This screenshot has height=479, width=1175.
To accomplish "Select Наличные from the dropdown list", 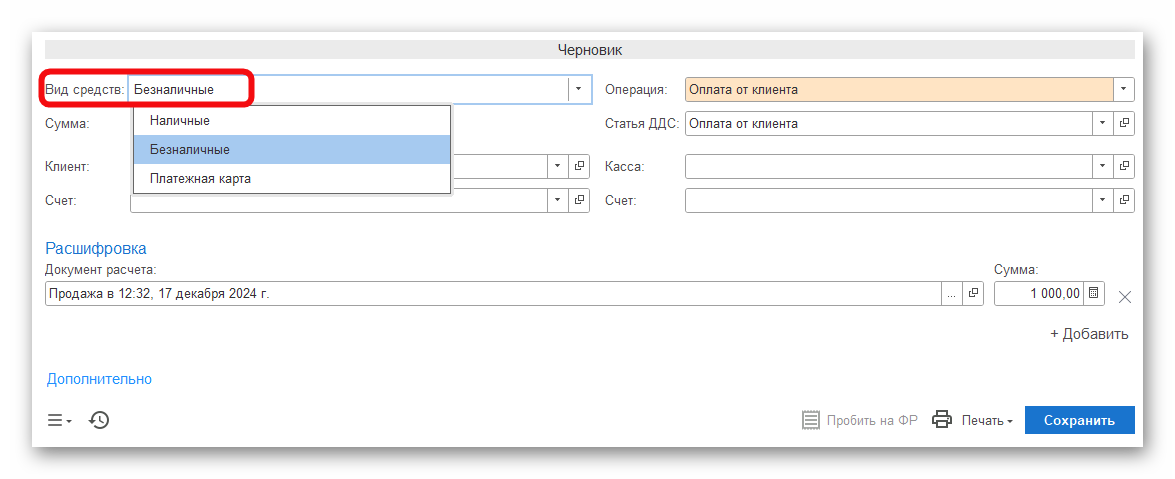I will pos(180,120).
